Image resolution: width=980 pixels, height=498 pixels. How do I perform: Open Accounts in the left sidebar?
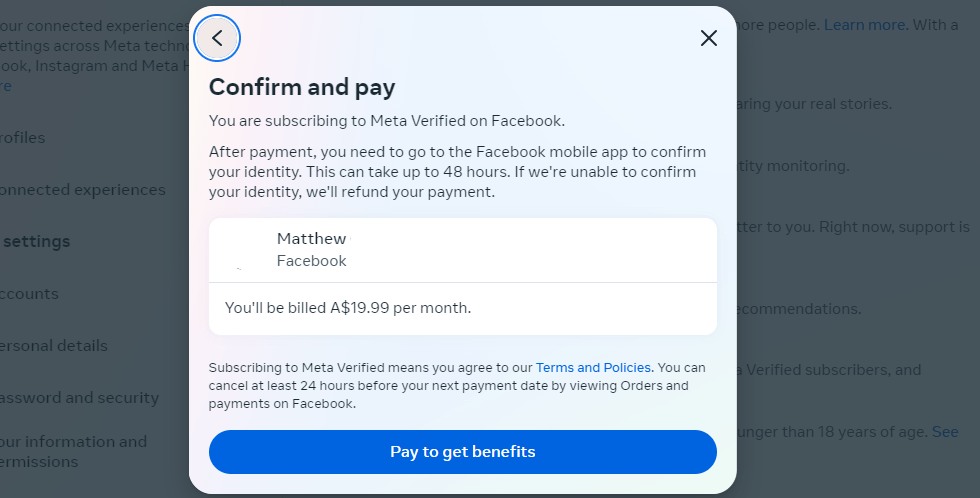(29, 294)
